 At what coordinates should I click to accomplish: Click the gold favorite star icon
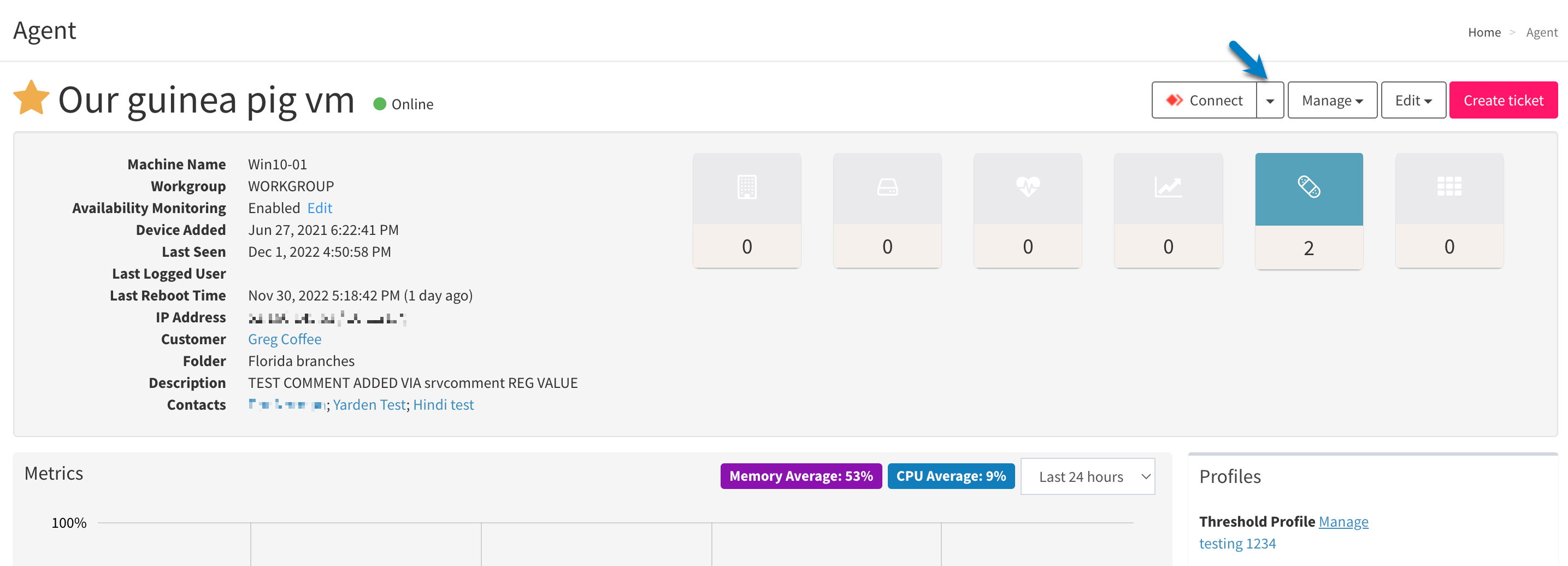click(x=31, y=98)
